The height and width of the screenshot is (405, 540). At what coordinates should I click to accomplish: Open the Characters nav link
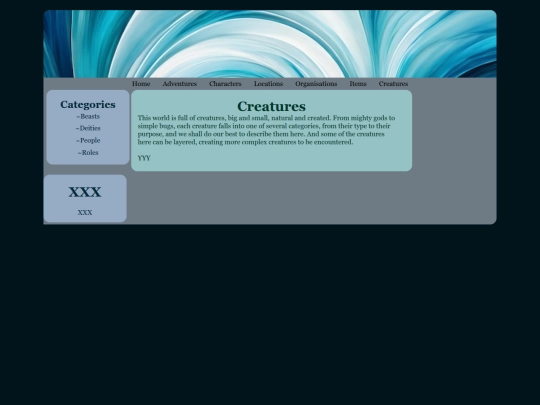pos(225,84)
